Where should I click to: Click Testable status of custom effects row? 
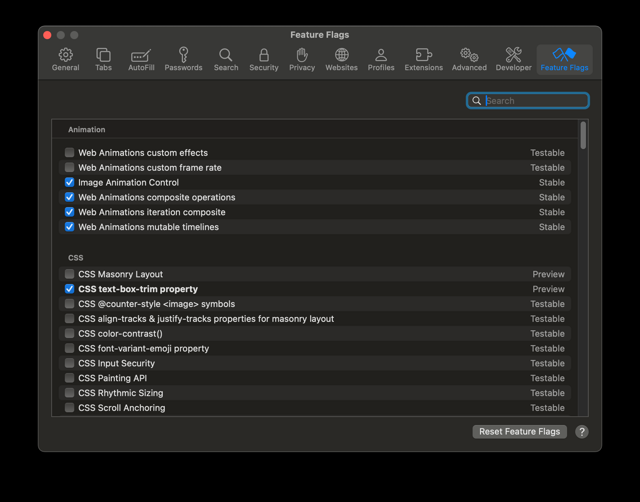click(x=547, y=153)
